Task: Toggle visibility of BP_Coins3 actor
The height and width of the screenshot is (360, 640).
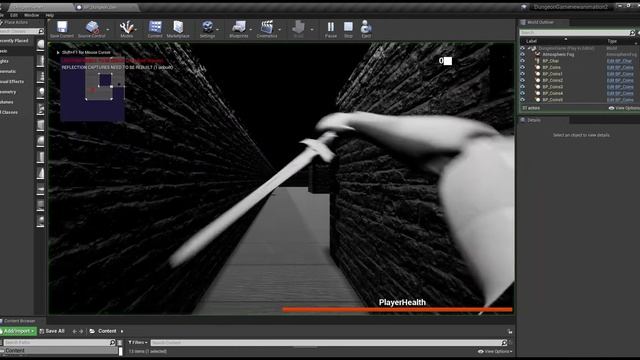Action: tap(522, 87)
